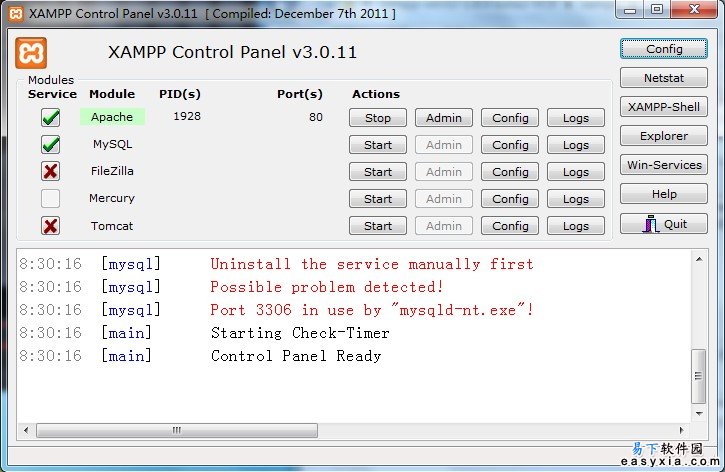Viewport: 725px width, 472px height.
Task: Minimize the XAMPP window
Action: click(x=630, y=10)
